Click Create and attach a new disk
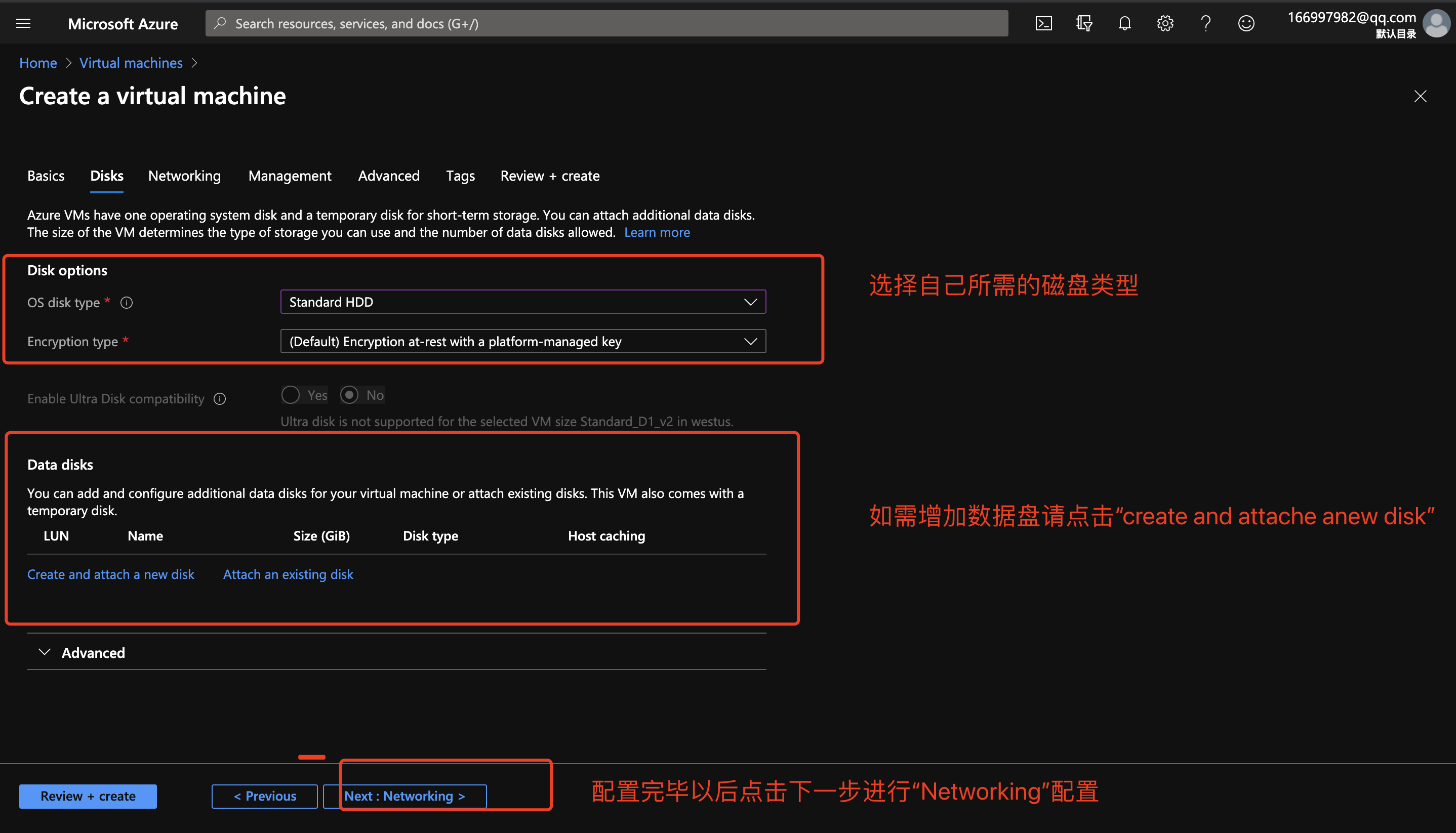The image size is (1456, 833). [x=110, y=574]
